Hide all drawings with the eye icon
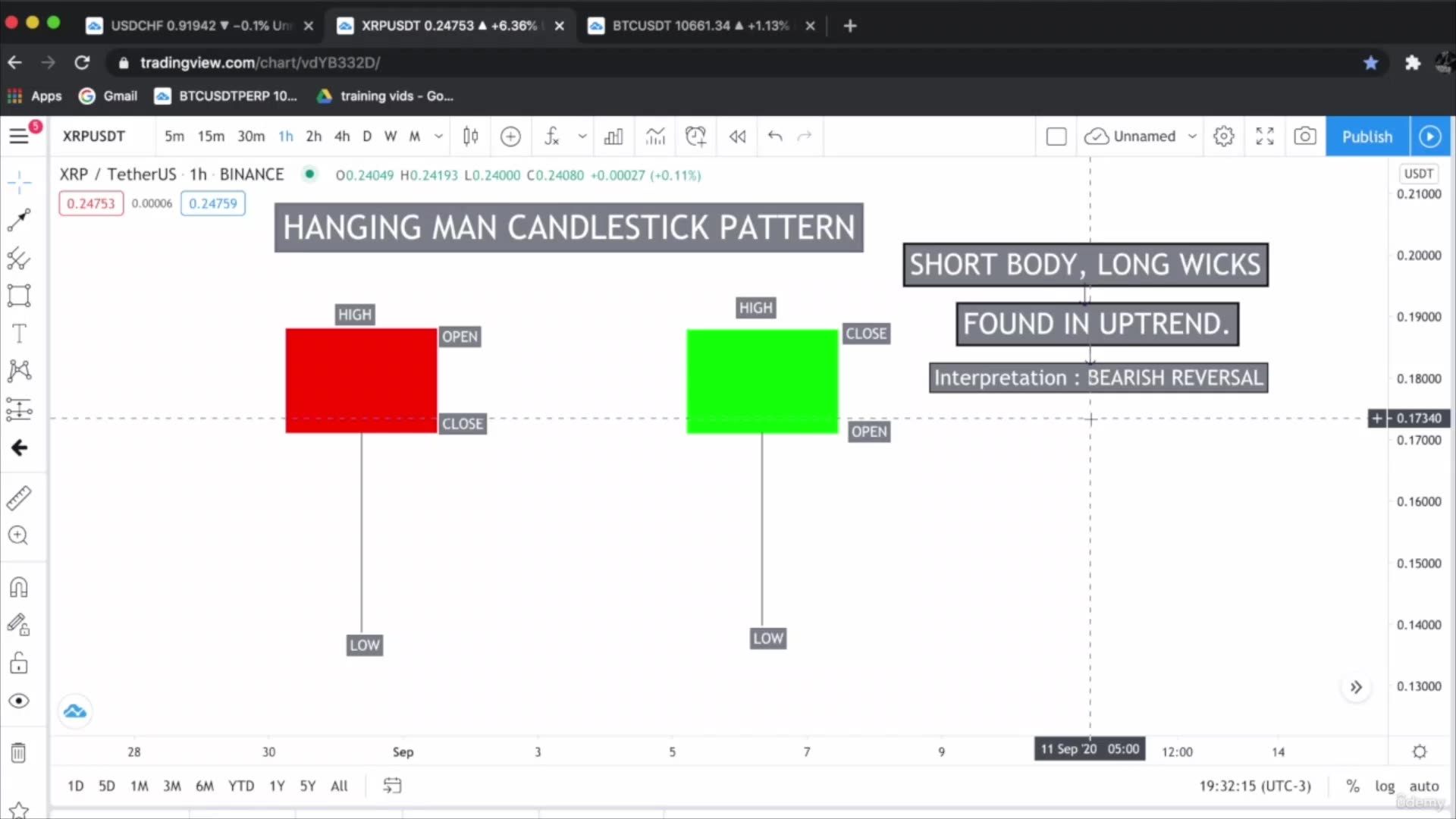The image size is (1456, 819). (19, 701)
